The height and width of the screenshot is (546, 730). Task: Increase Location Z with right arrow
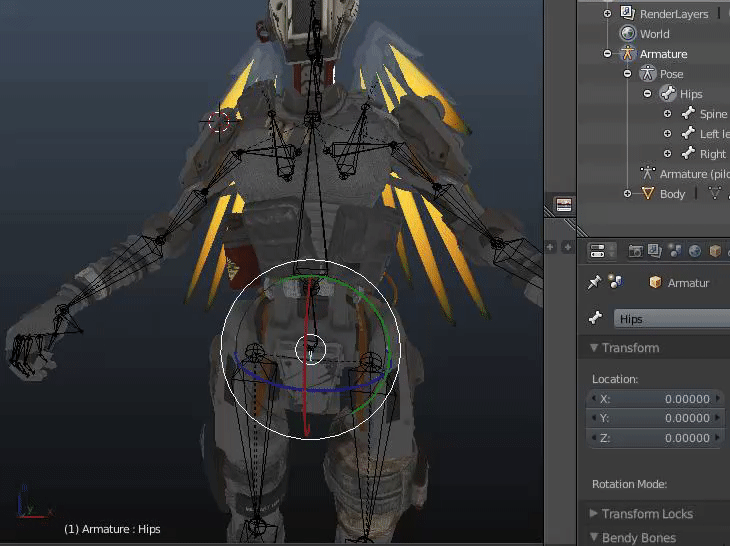tap(717, 438)
